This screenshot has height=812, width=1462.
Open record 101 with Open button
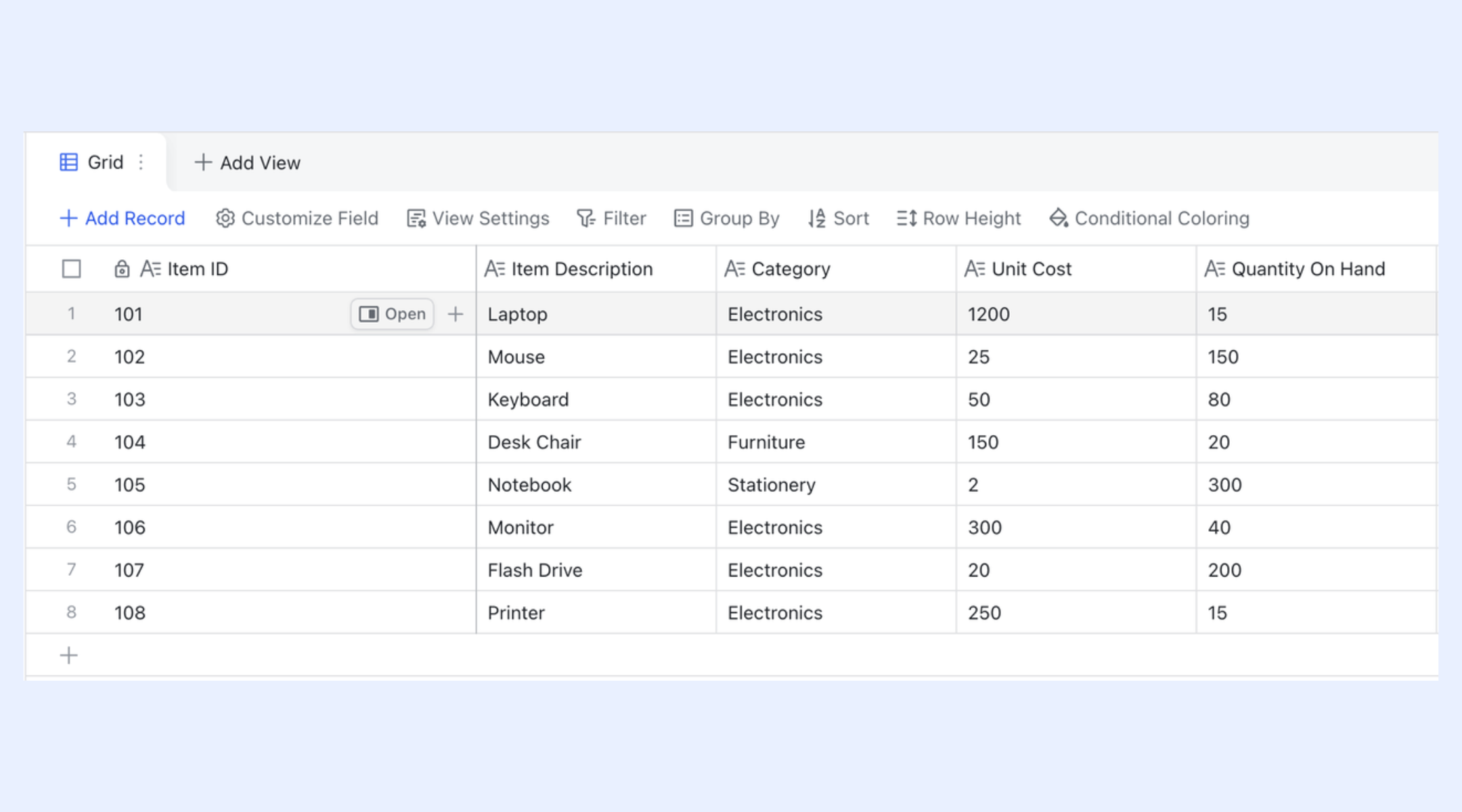coord(393,314)
